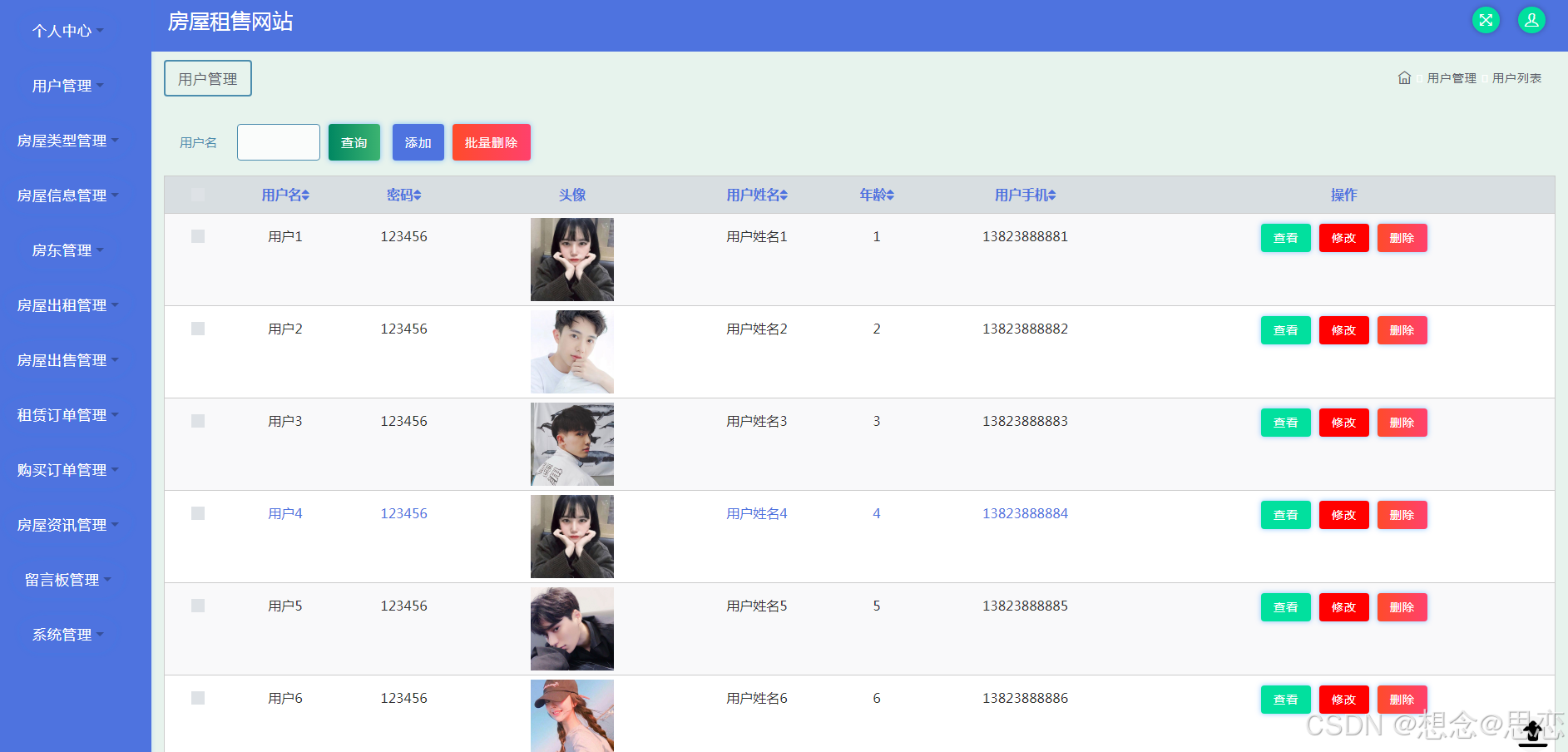Image resolution: width=1568 pixels, height=752 pixels.
Task: Open the avatar thumbnail of 用户1
Action: (x=572, y=260)
